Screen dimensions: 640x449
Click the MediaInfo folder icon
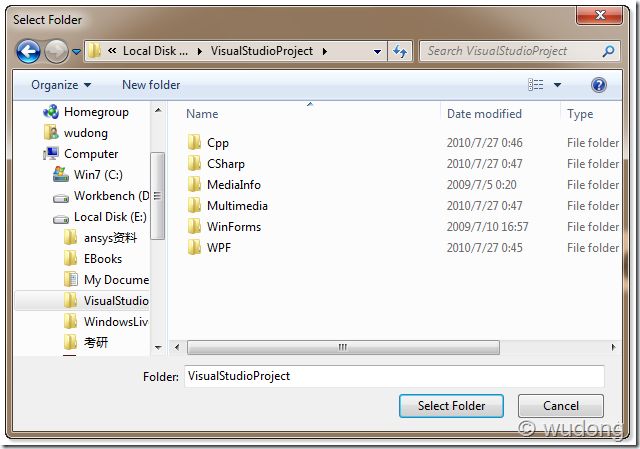pyautogui.click(x=194, y=184)
